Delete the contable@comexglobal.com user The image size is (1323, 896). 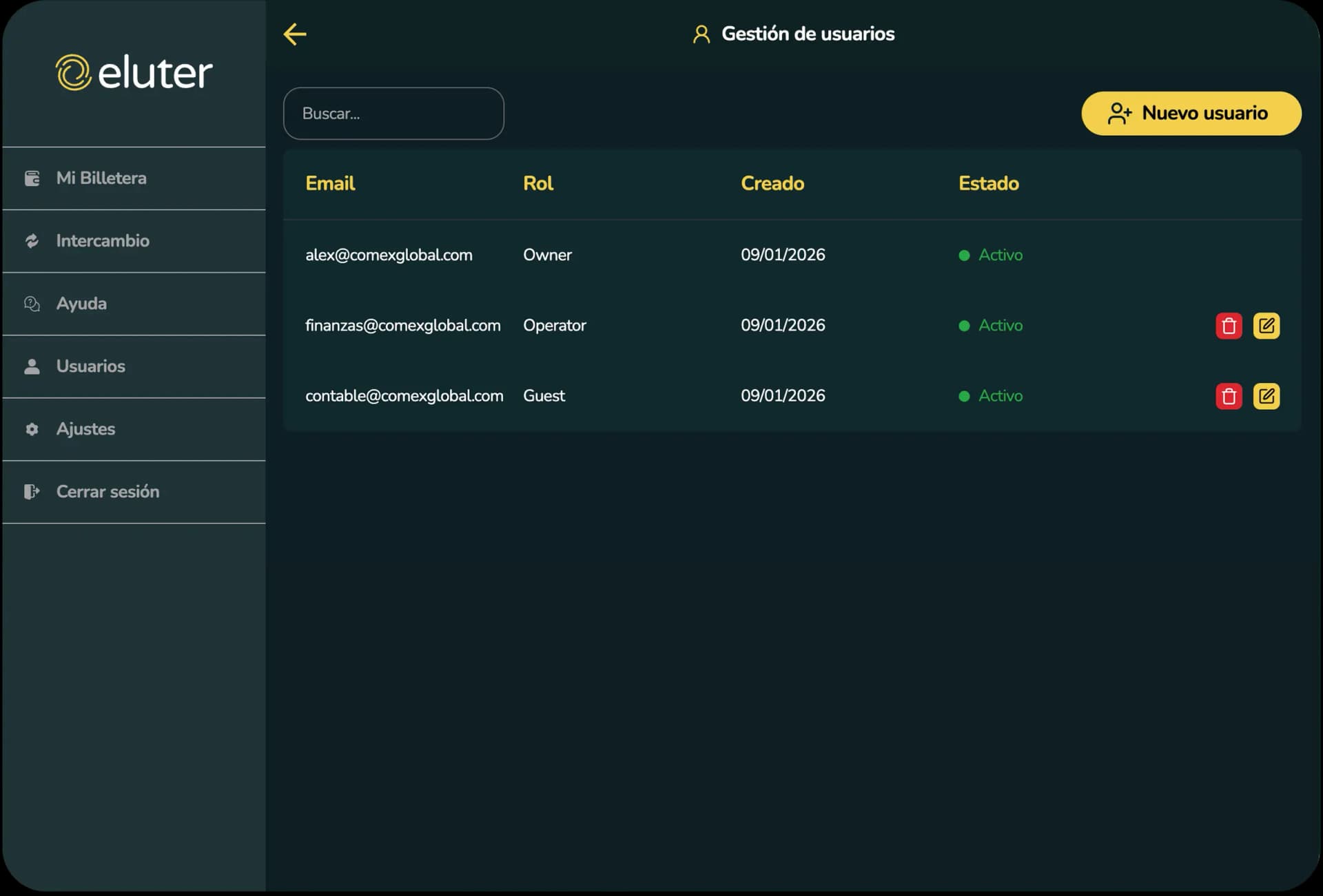pyautogui.click(x=1229, y=396)
